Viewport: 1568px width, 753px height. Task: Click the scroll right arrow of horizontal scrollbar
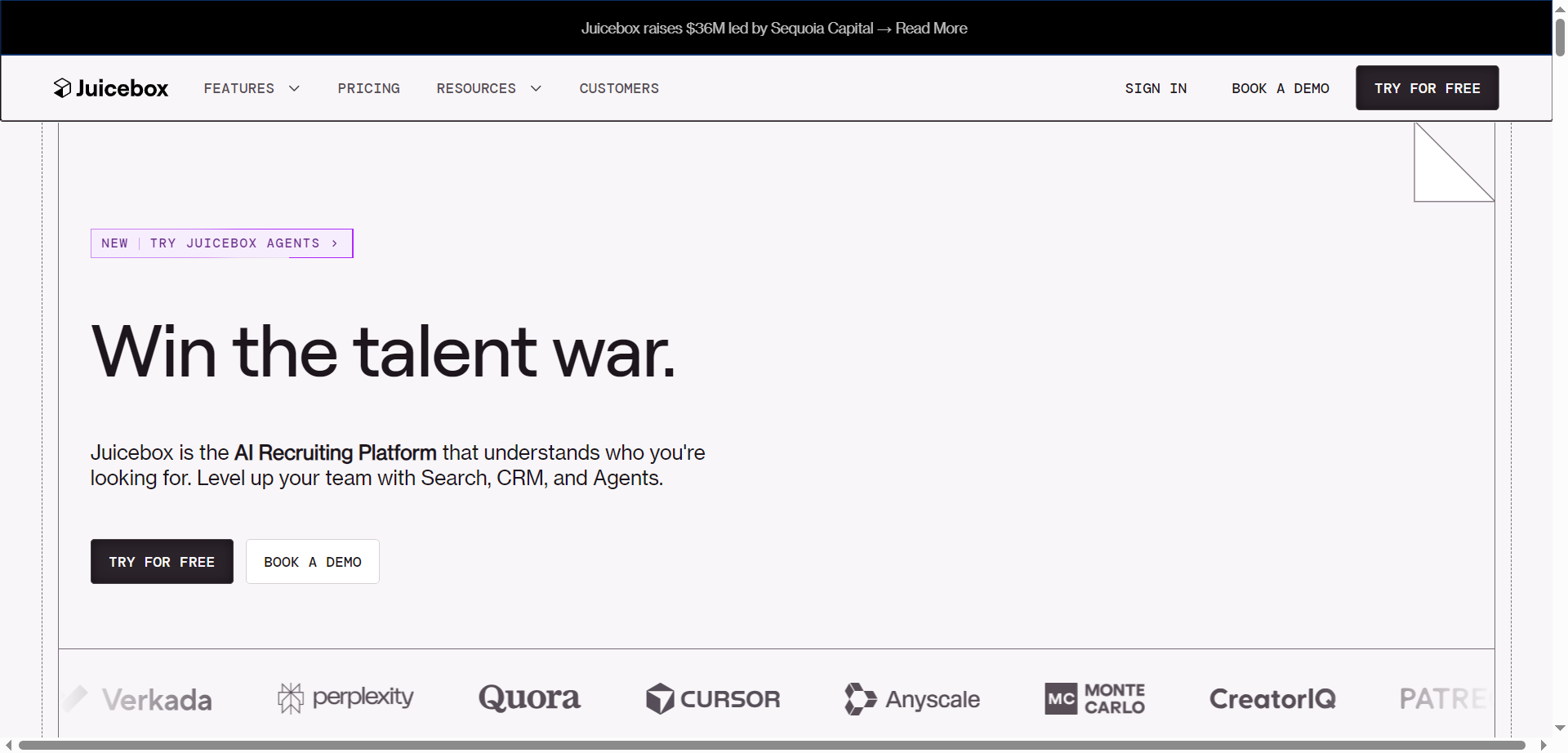coord(1543,745)
